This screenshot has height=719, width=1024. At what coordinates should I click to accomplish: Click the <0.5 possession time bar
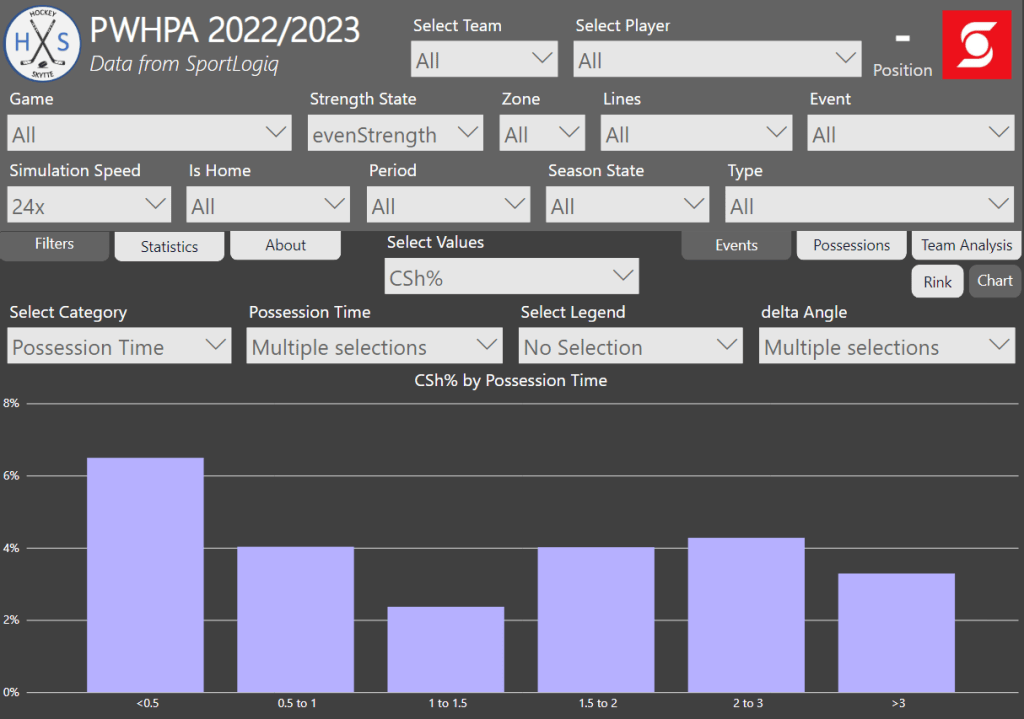point(145,575)
